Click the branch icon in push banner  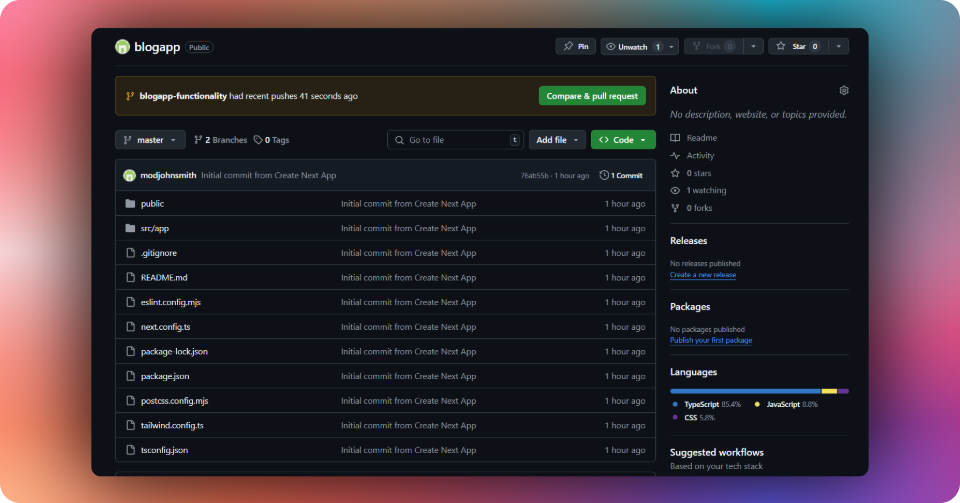[130, 96]
